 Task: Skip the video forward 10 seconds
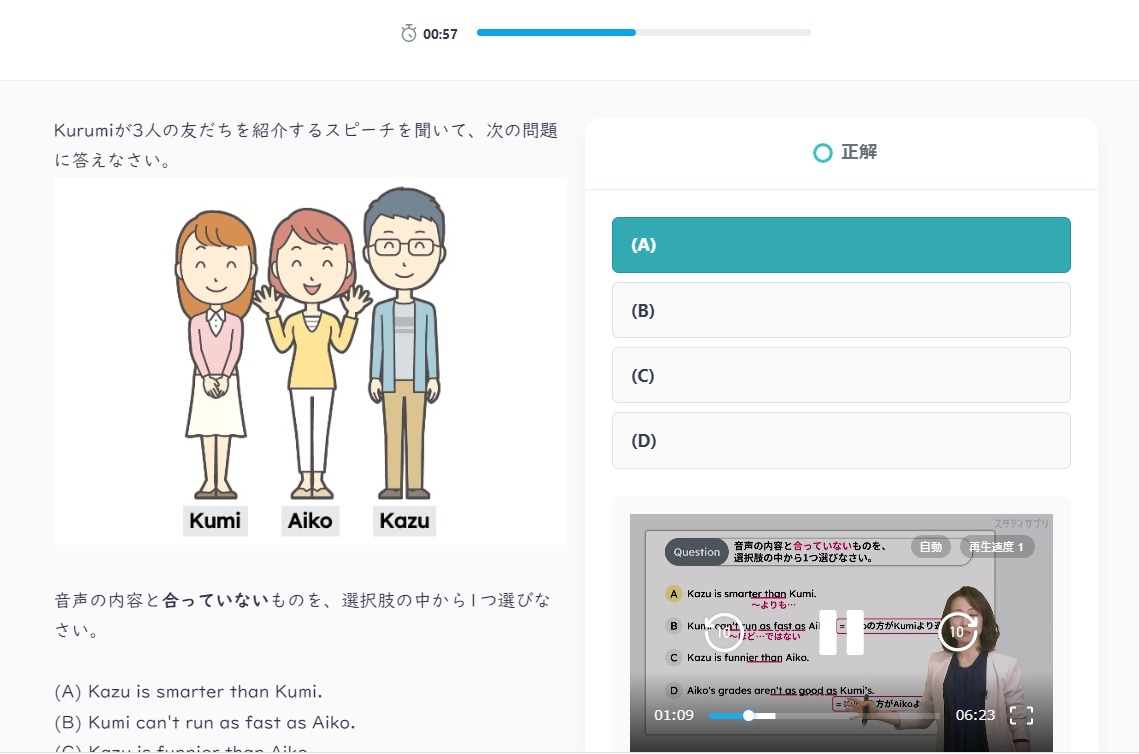click(958, 633)
